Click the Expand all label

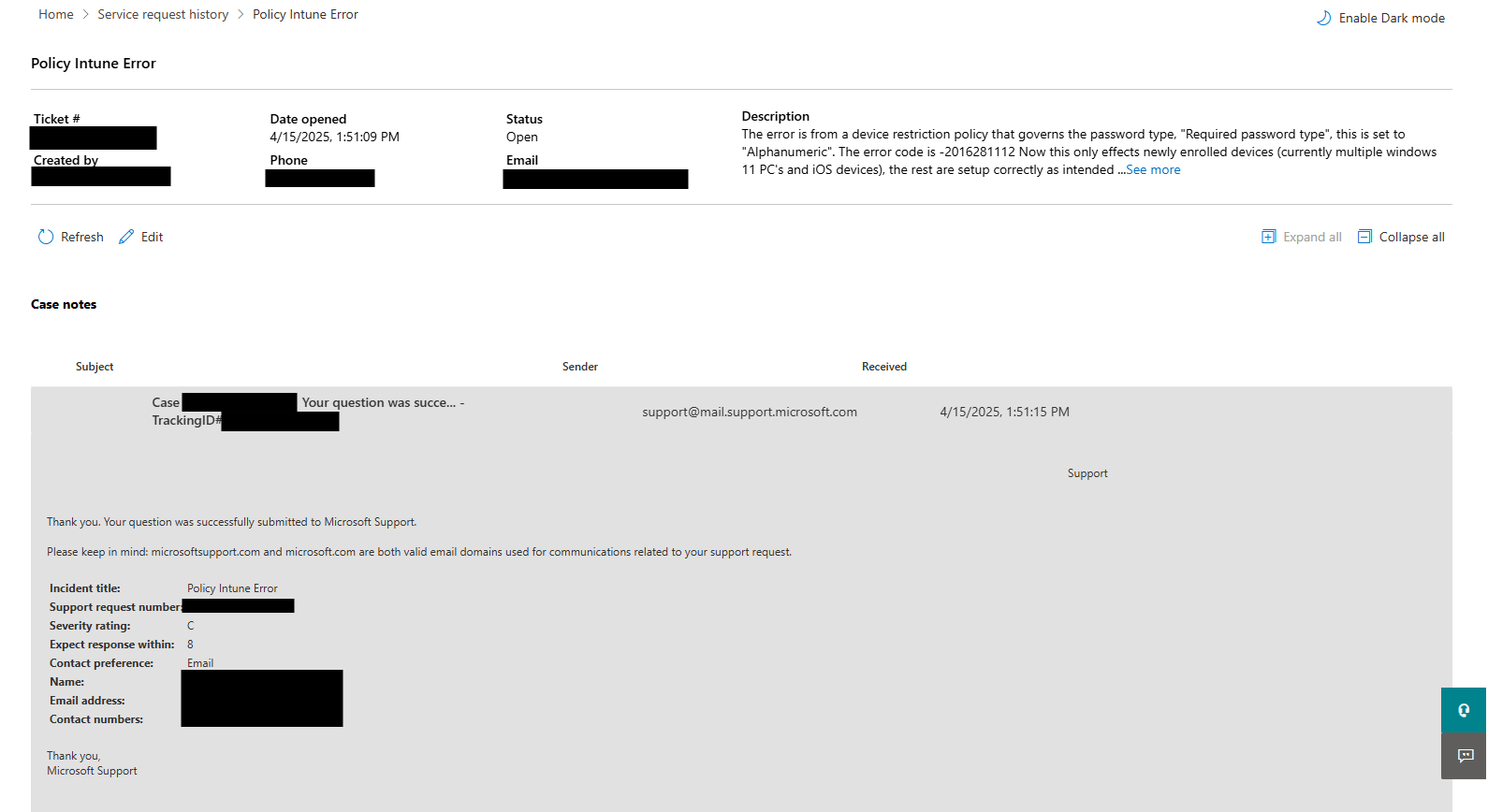tap(1312, 237)
